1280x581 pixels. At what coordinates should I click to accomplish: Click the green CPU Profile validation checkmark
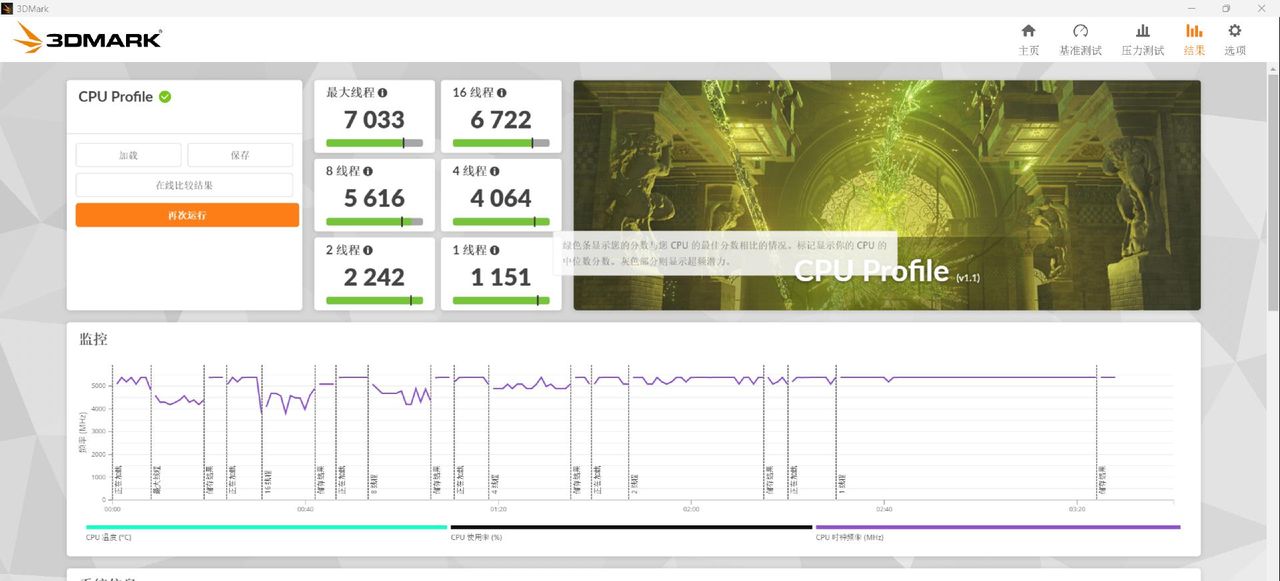[x=165, y=97]
